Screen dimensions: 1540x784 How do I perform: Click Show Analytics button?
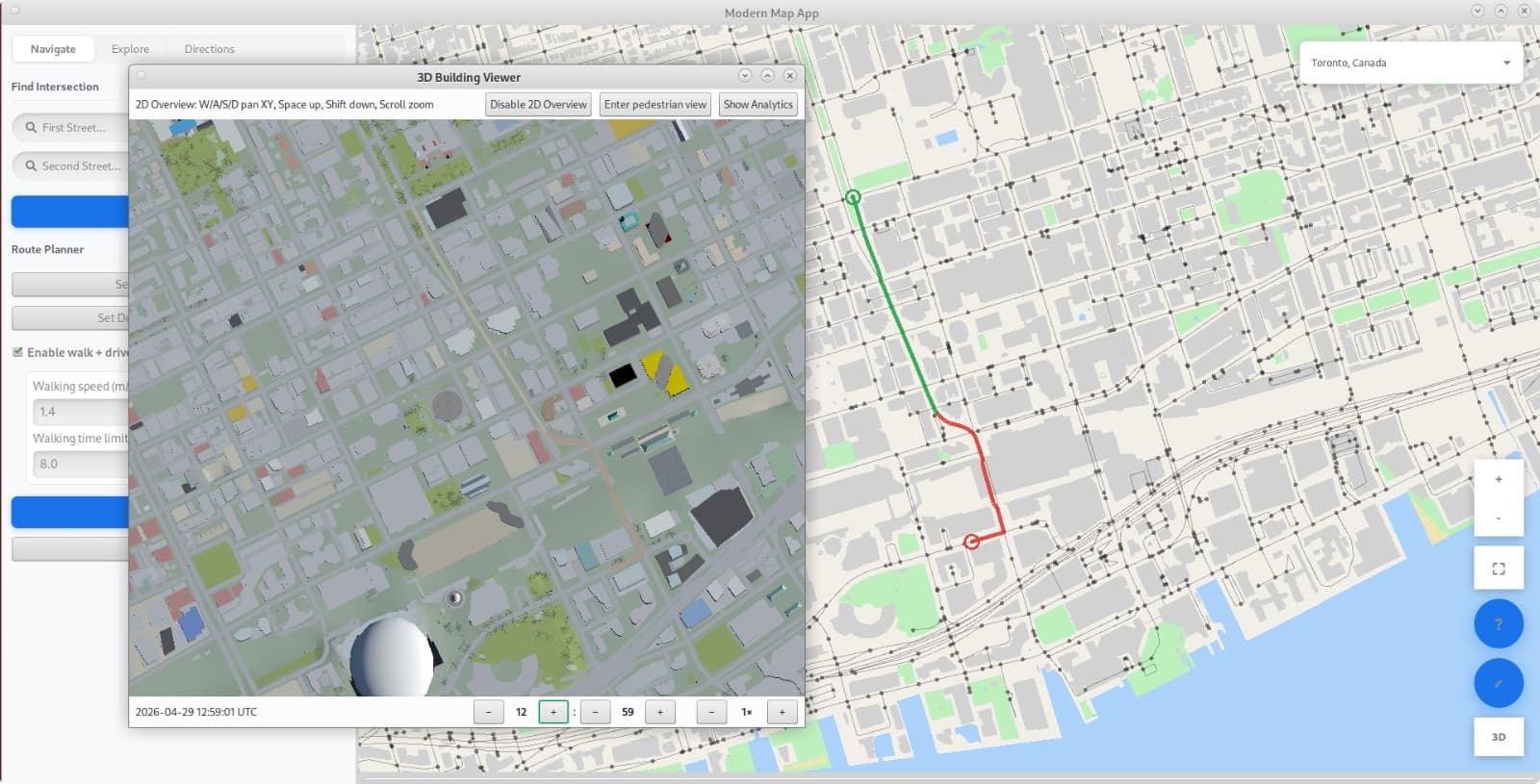point(758,105)
